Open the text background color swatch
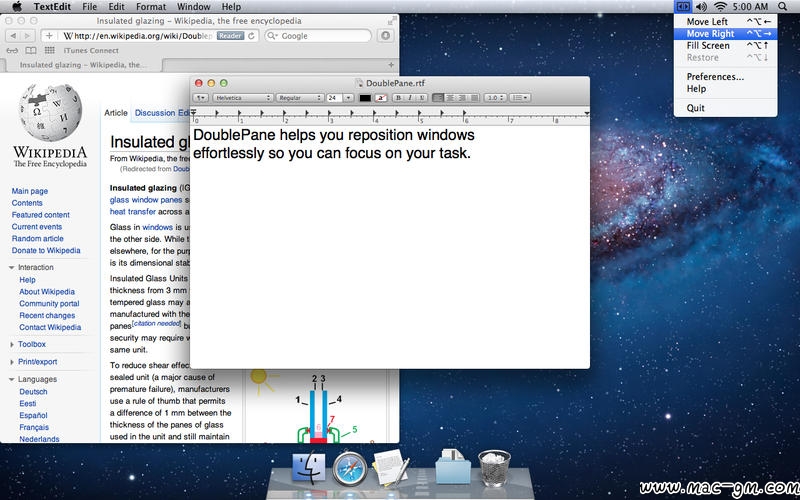The height and width of the screenshot is (500, 800). 381,97
